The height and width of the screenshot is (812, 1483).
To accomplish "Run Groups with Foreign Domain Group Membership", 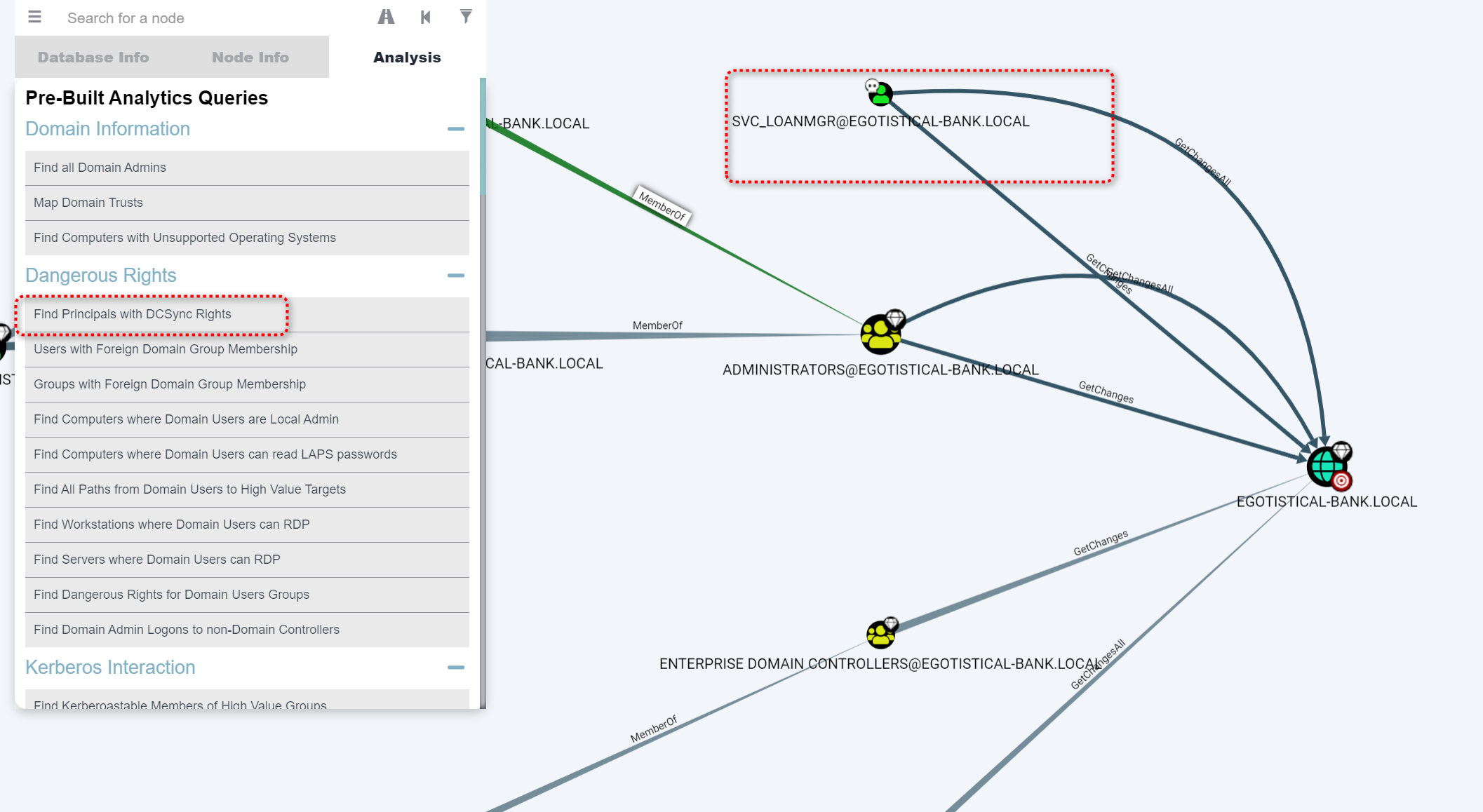I will click(x=247, y=384).
